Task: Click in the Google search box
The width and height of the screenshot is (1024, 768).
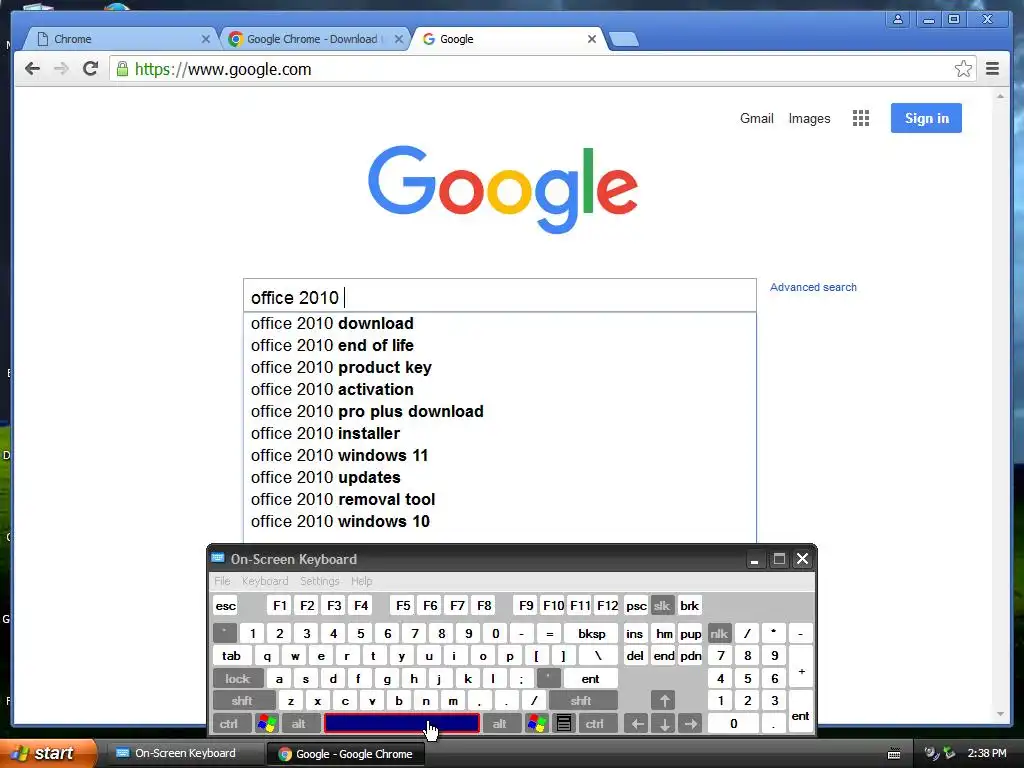Action: coord(500,296)
